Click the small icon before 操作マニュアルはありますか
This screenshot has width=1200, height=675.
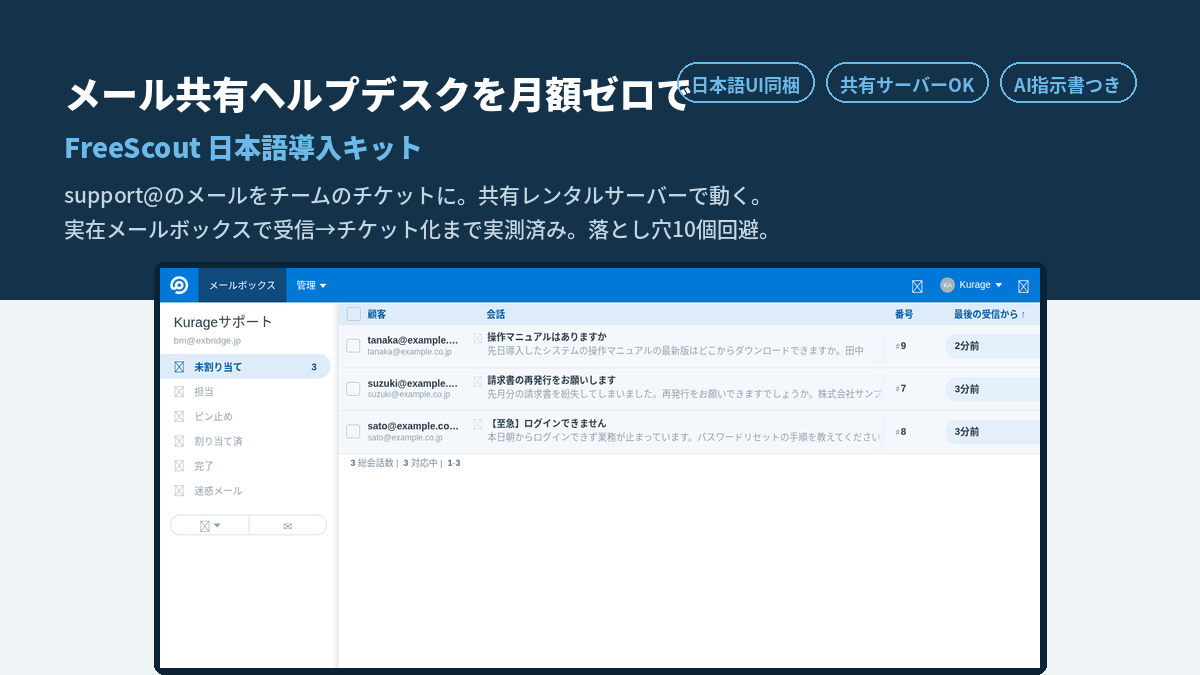(478, 338)
